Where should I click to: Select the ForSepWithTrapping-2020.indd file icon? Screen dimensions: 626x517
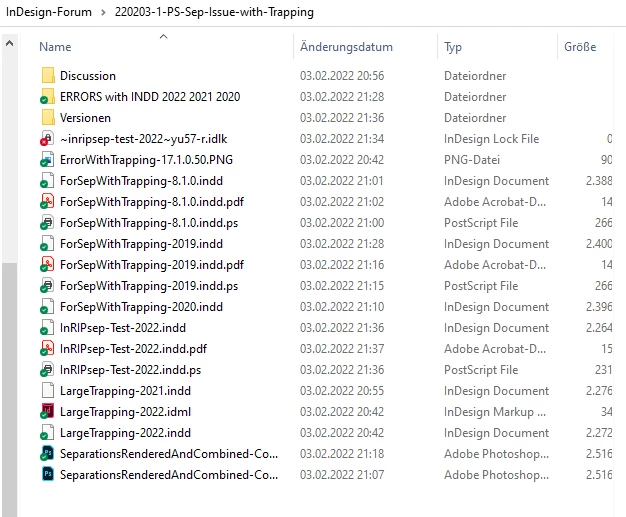48,307
